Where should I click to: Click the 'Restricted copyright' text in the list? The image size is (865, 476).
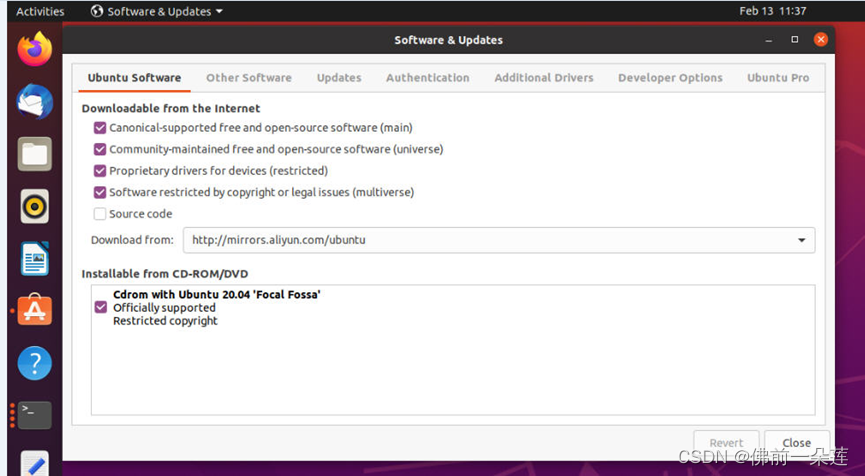tap(165, 321)
